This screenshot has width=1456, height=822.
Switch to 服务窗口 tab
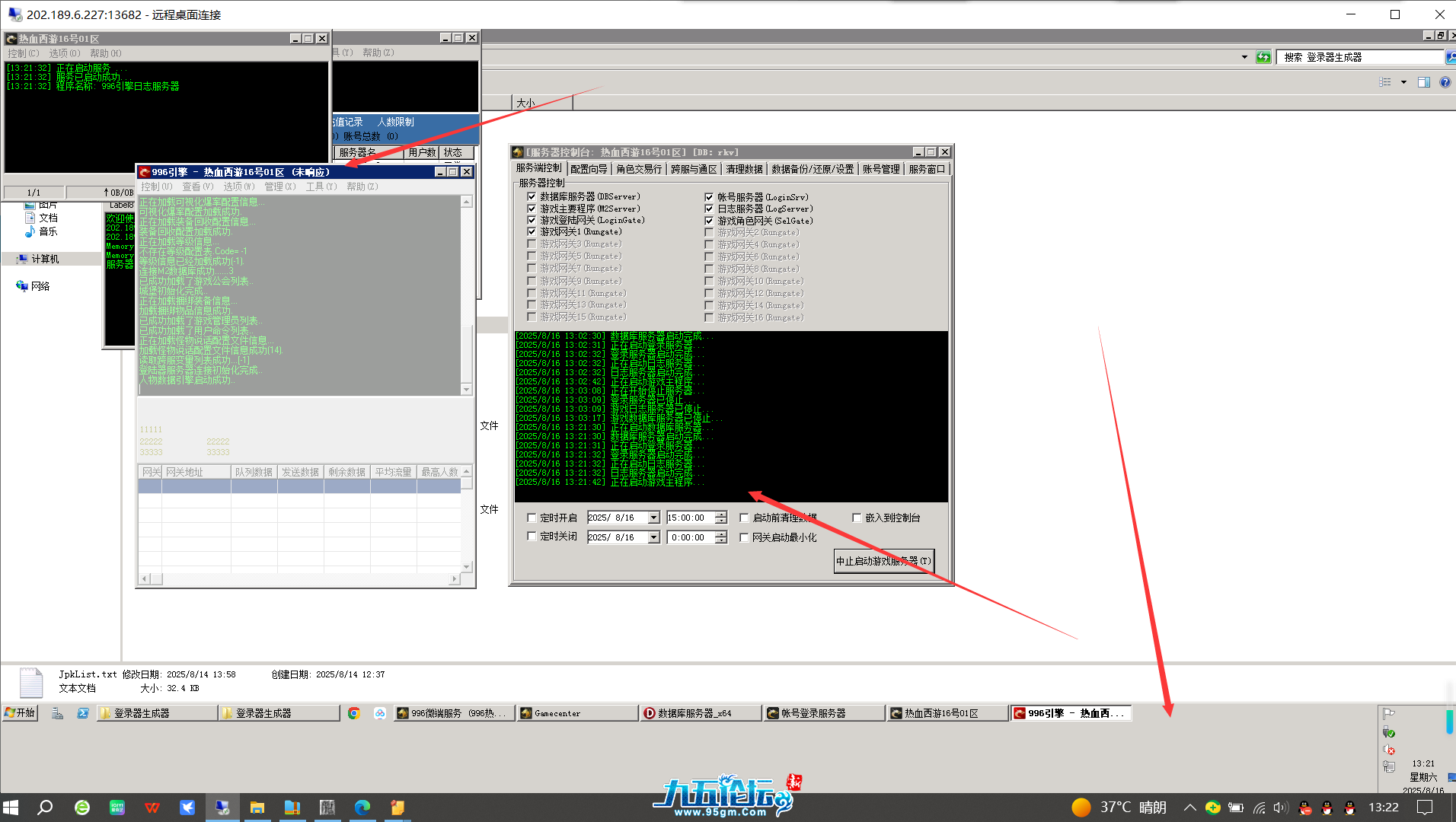pos(927,169)
